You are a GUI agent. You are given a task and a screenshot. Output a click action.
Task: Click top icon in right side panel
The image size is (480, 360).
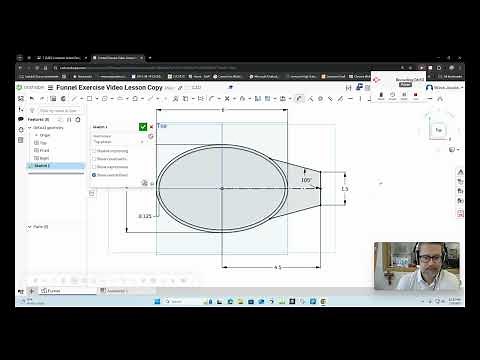pyautogui.click(x=460, y=172)
